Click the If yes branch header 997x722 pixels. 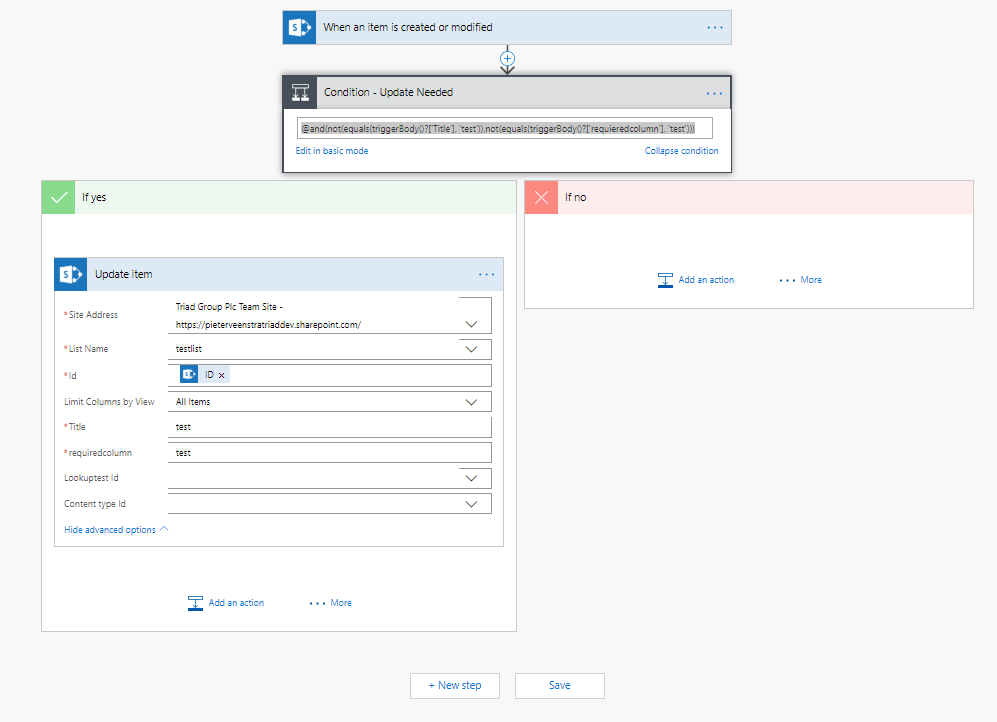(278, 197)
